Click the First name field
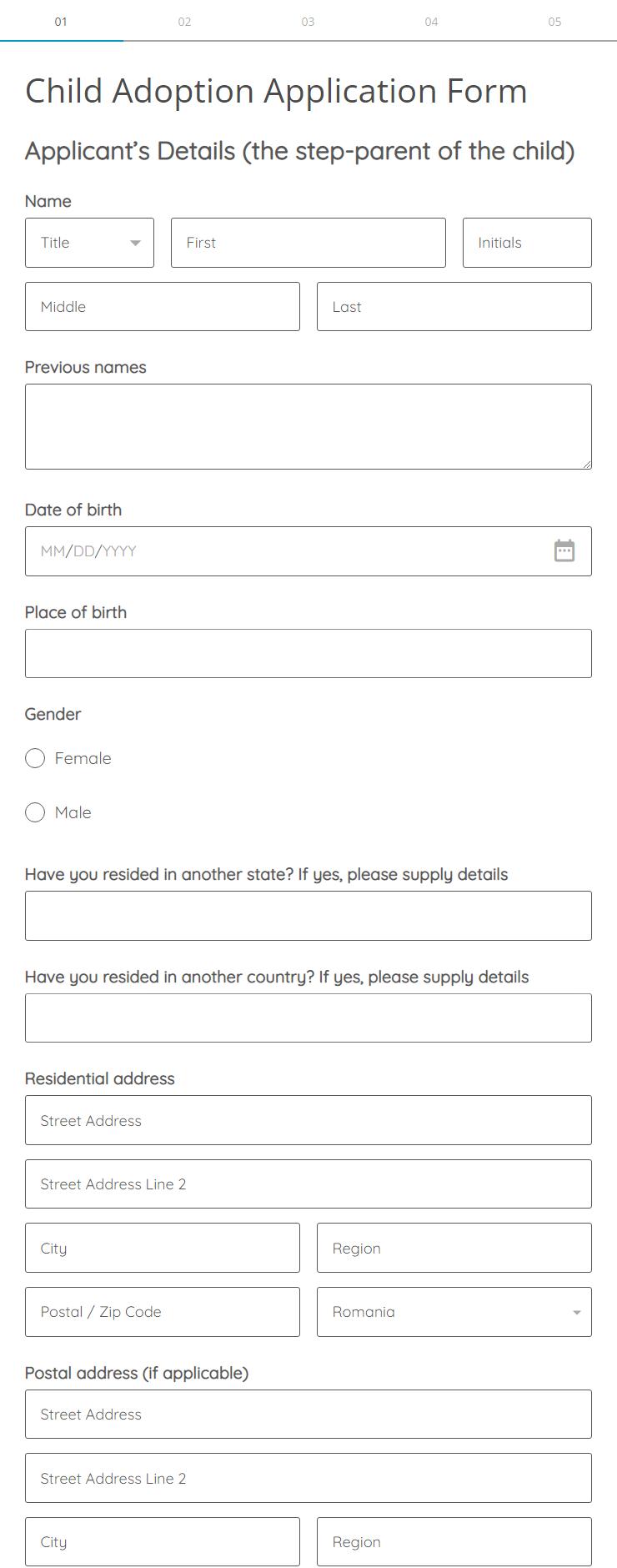The width and height of the screenshot is (617, 1568). (x=308, y=243)
